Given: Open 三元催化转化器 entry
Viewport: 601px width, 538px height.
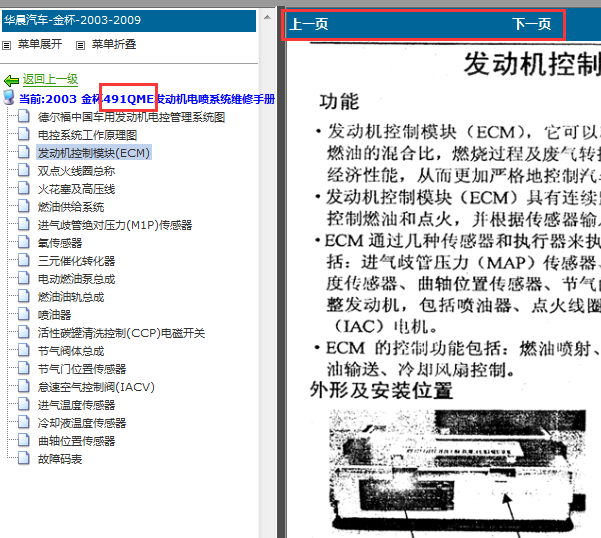Looking at the screenshot, I should point(76,261).
